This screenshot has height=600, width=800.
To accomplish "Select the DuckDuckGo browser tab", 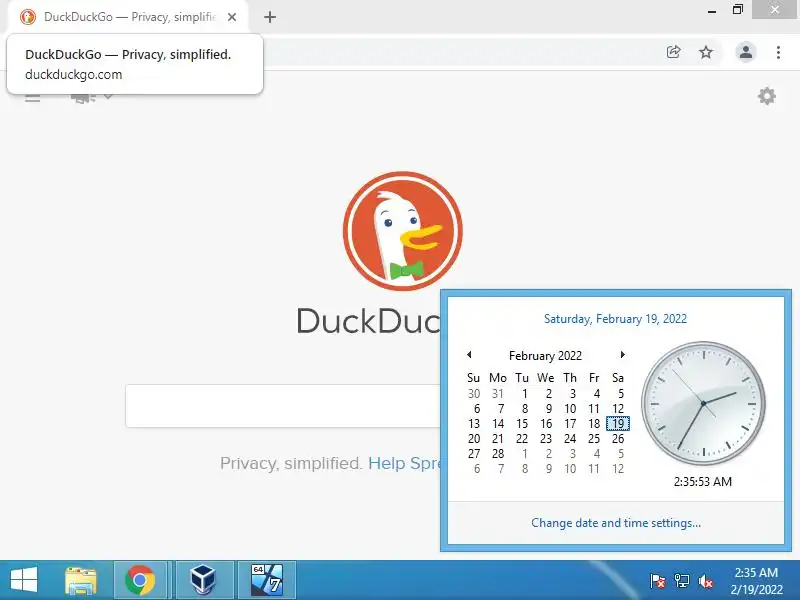I will pos(128,17).
